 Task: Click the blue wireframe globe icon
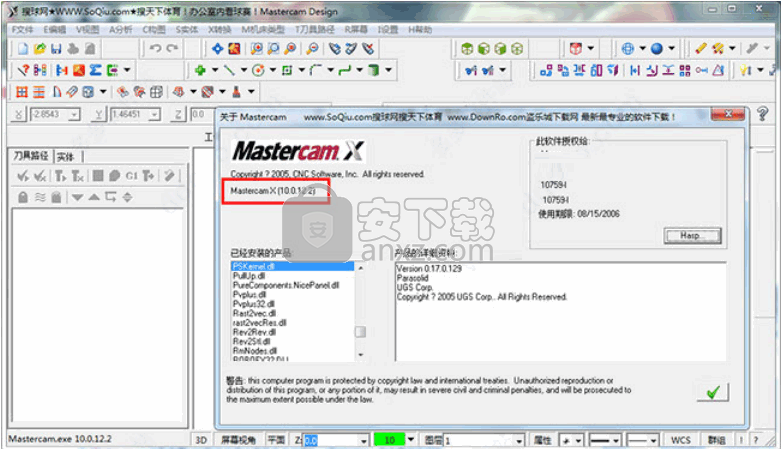coord(628,48)
